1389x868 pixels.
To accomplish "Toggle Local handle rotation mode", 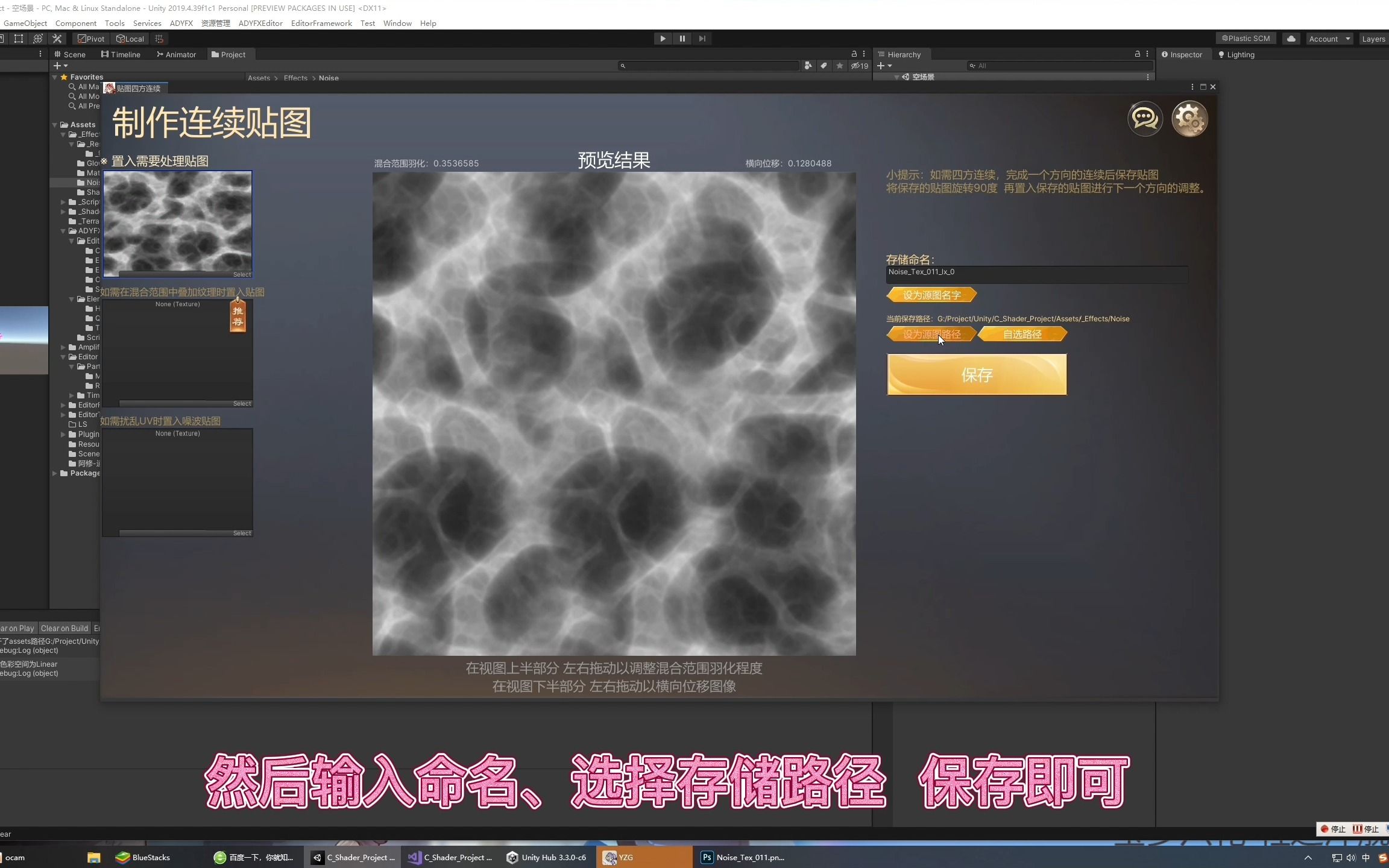I will click(x=130, y=38).
